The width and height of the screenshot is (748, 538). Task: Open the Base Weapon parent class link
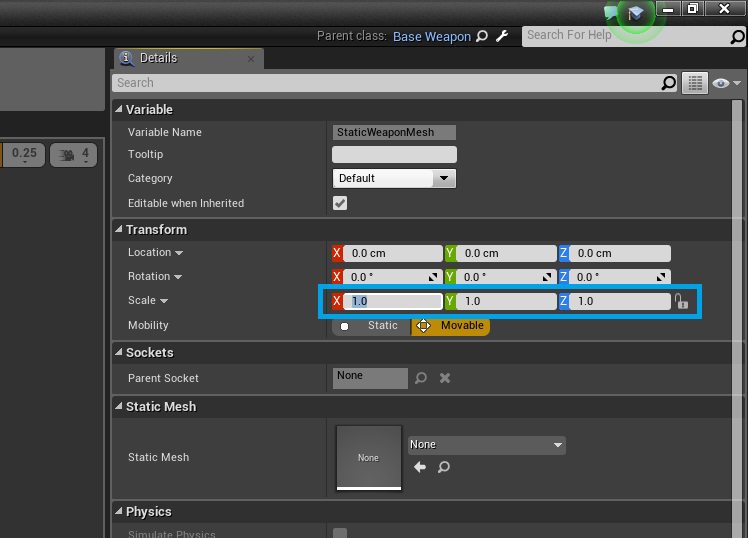click(x=432, y=37)
